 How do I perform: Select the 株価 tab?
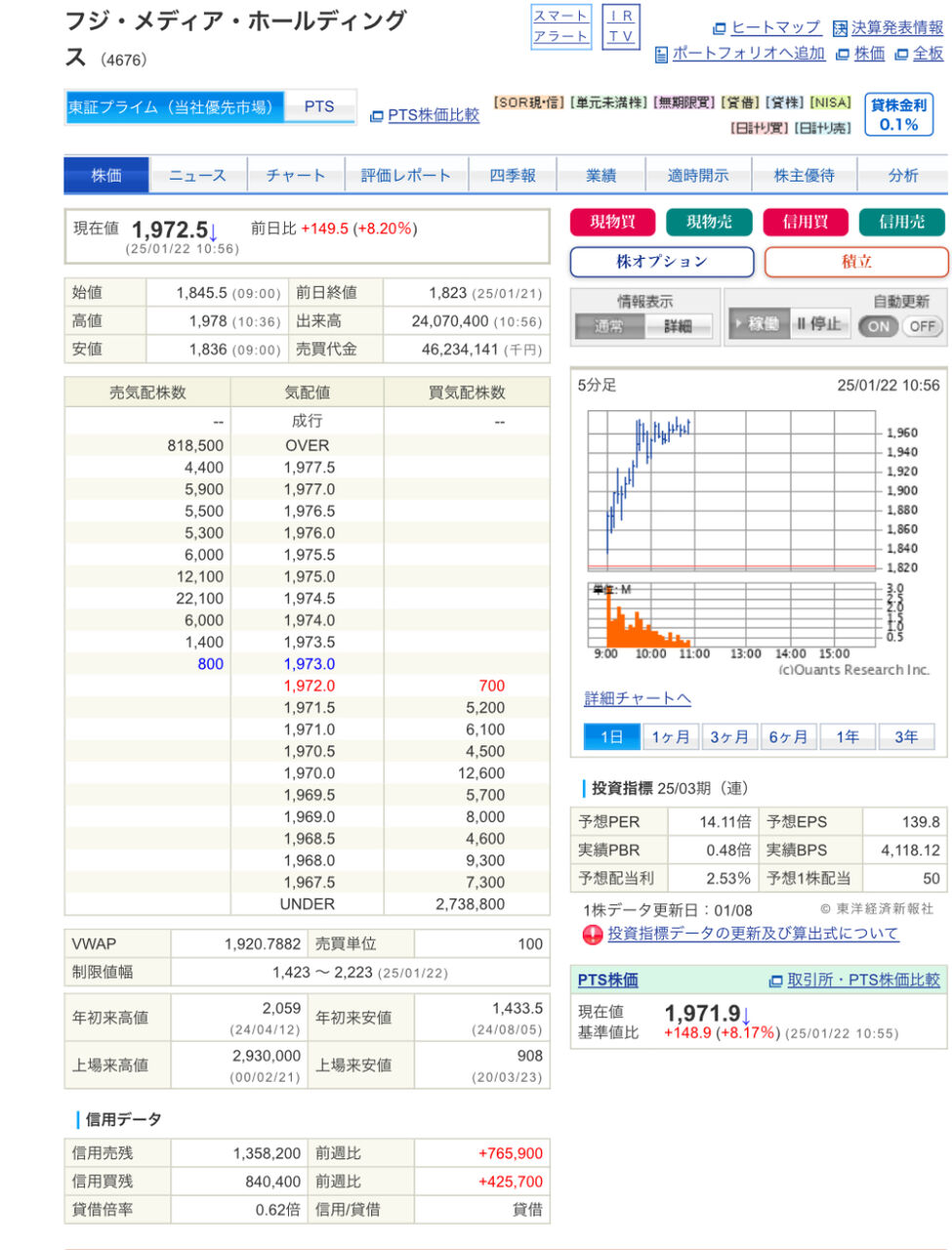tap(106, 175)
